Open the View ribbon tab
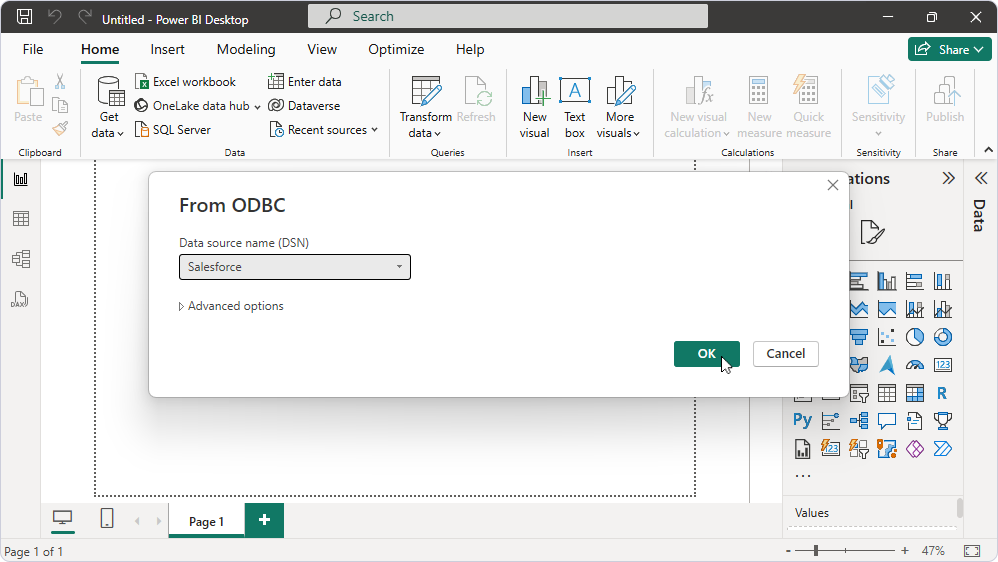 tap(322, 50)
